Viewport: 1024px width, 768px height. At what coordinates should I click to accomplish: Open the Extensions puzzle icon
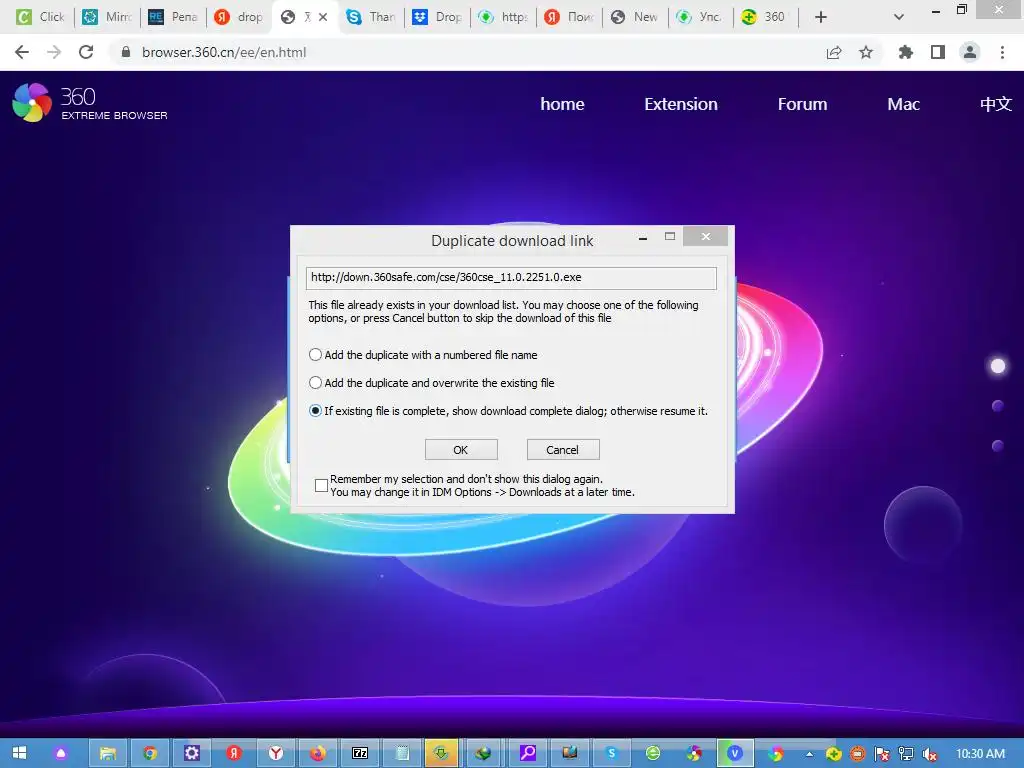point(905,52)
